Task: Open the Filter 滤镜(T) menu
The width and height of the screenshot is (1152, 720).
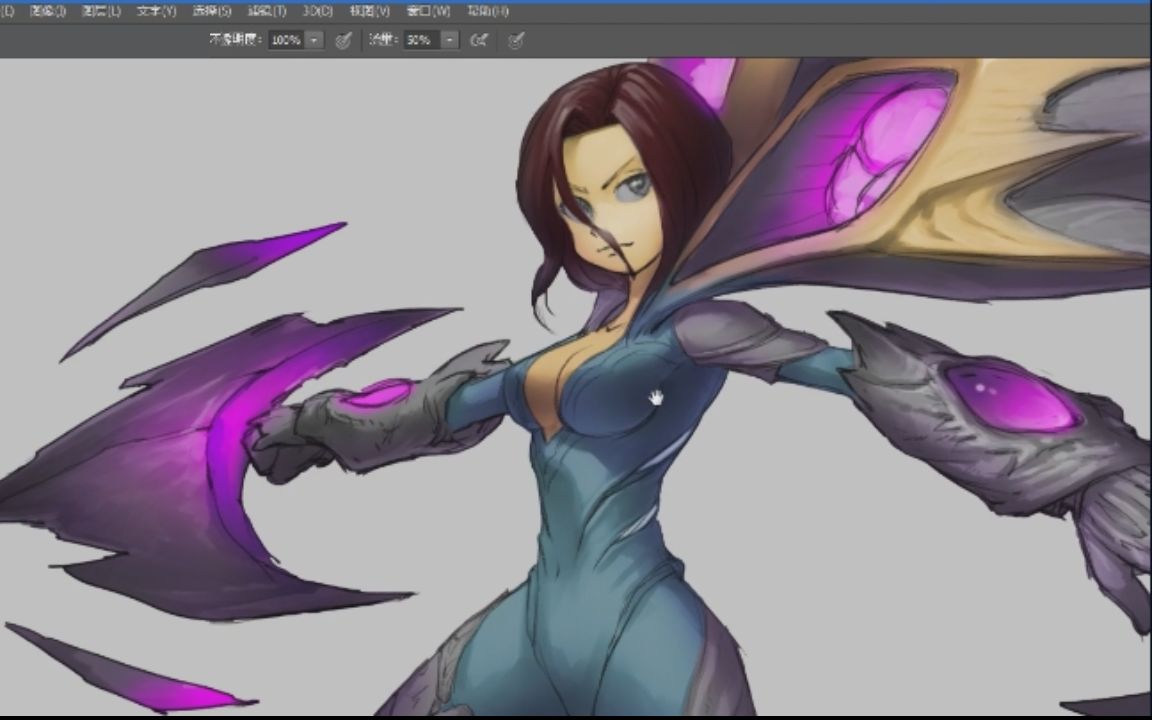Action: [x=266, y=11]
